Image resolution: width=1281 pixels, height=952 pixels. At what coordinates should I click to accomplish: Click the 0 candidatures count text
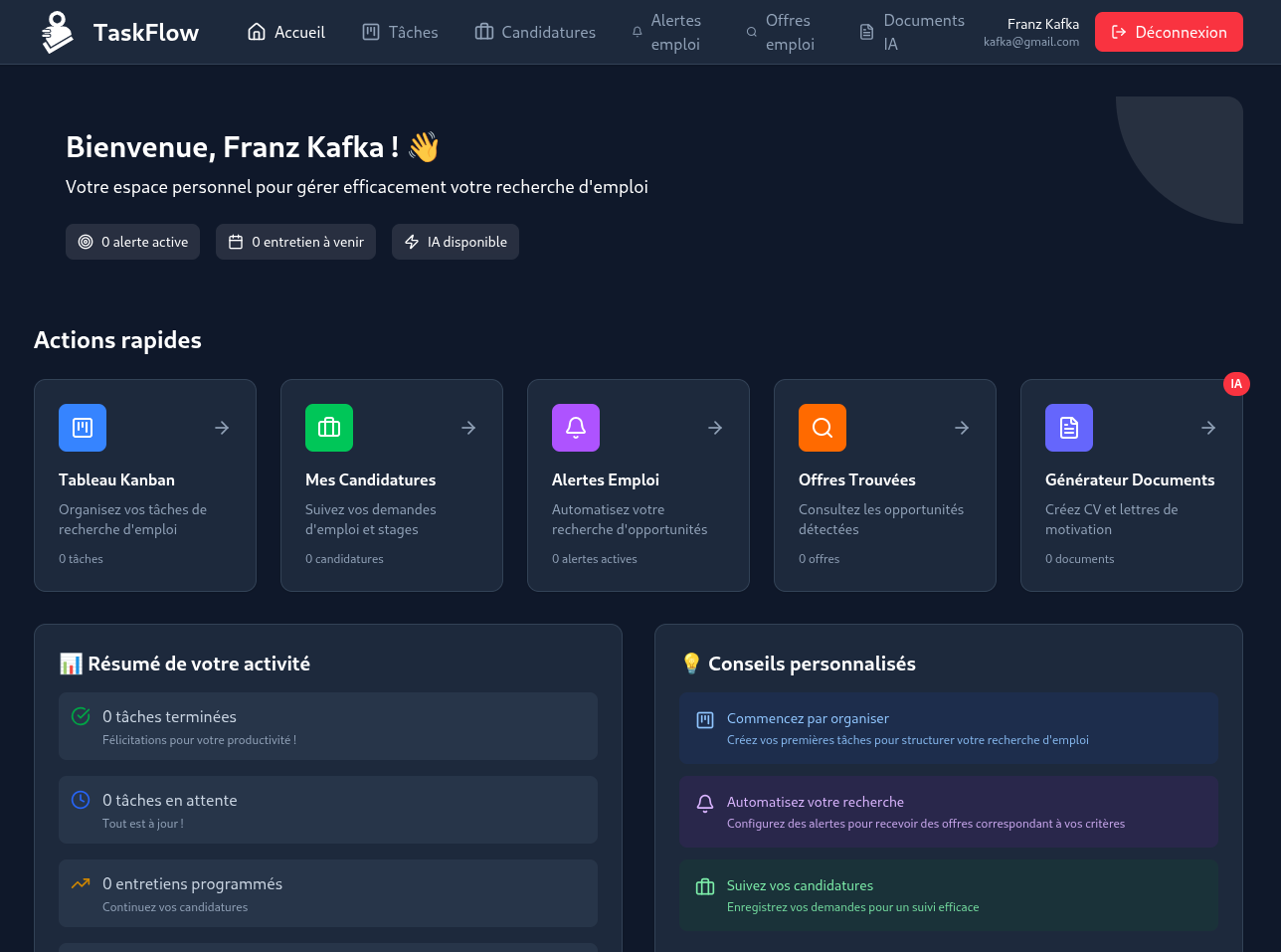pos(344,559)
